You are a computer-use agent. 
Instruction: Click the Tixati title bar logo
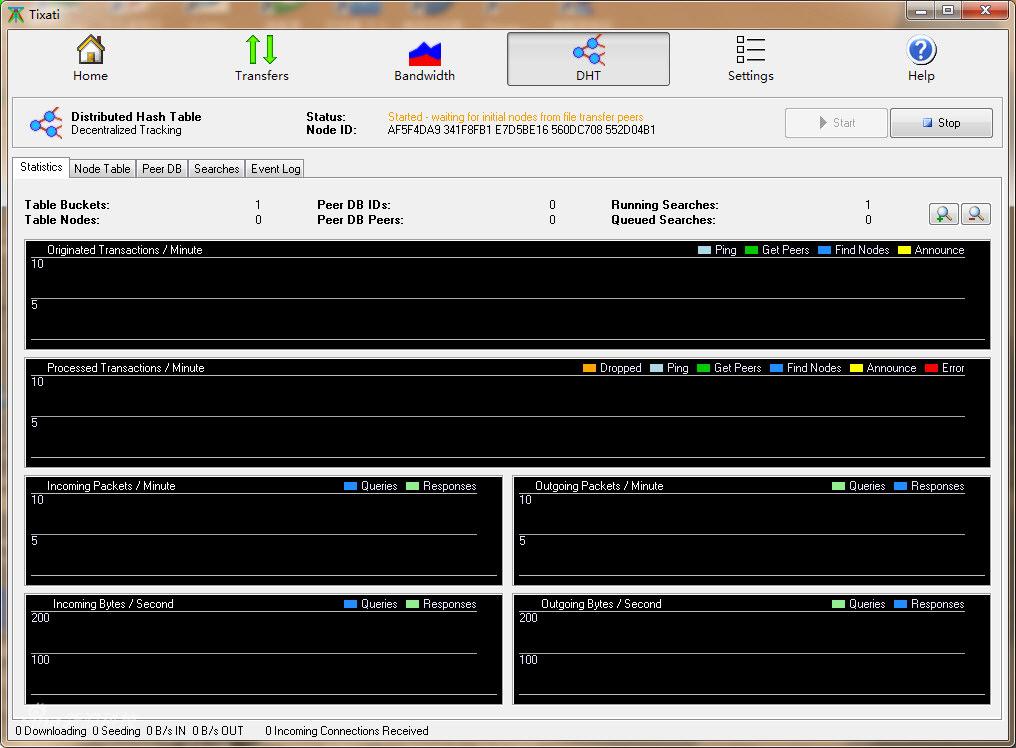[15, 14]
